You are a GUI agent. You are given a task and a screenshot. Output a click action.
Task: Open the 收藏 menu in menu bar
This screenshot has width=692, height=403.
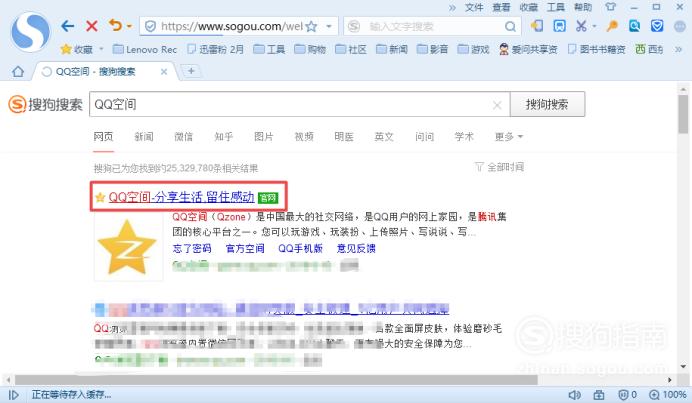[528, 7]
